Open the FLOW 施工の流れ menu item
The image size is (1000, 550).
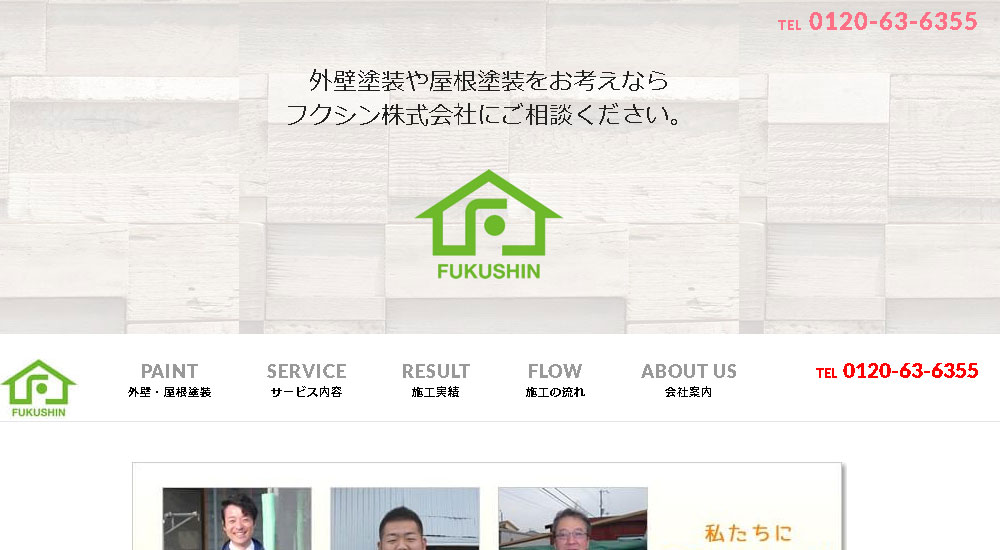[555, 380]
